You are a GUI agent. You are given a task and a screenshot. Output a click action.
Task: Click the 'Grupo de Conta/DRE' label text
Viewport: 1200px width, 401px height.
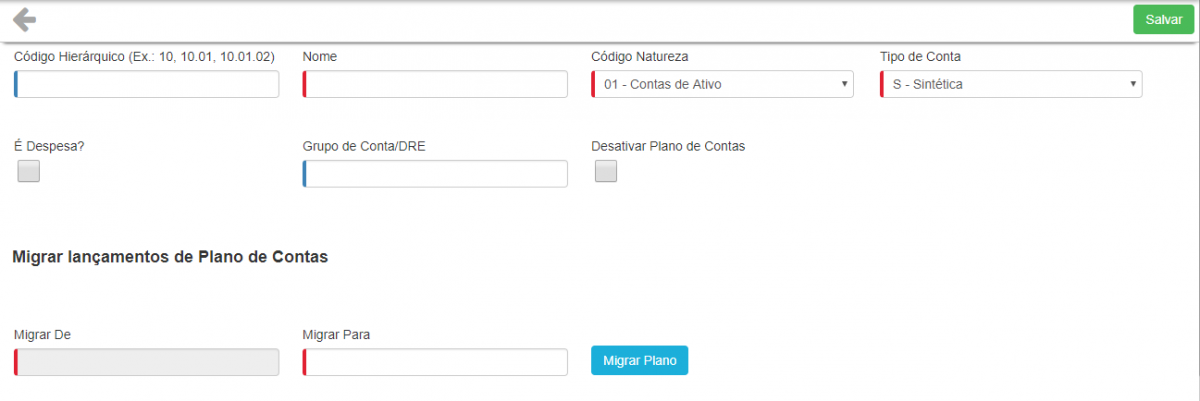pyautogui.click(x=364, y=146)
